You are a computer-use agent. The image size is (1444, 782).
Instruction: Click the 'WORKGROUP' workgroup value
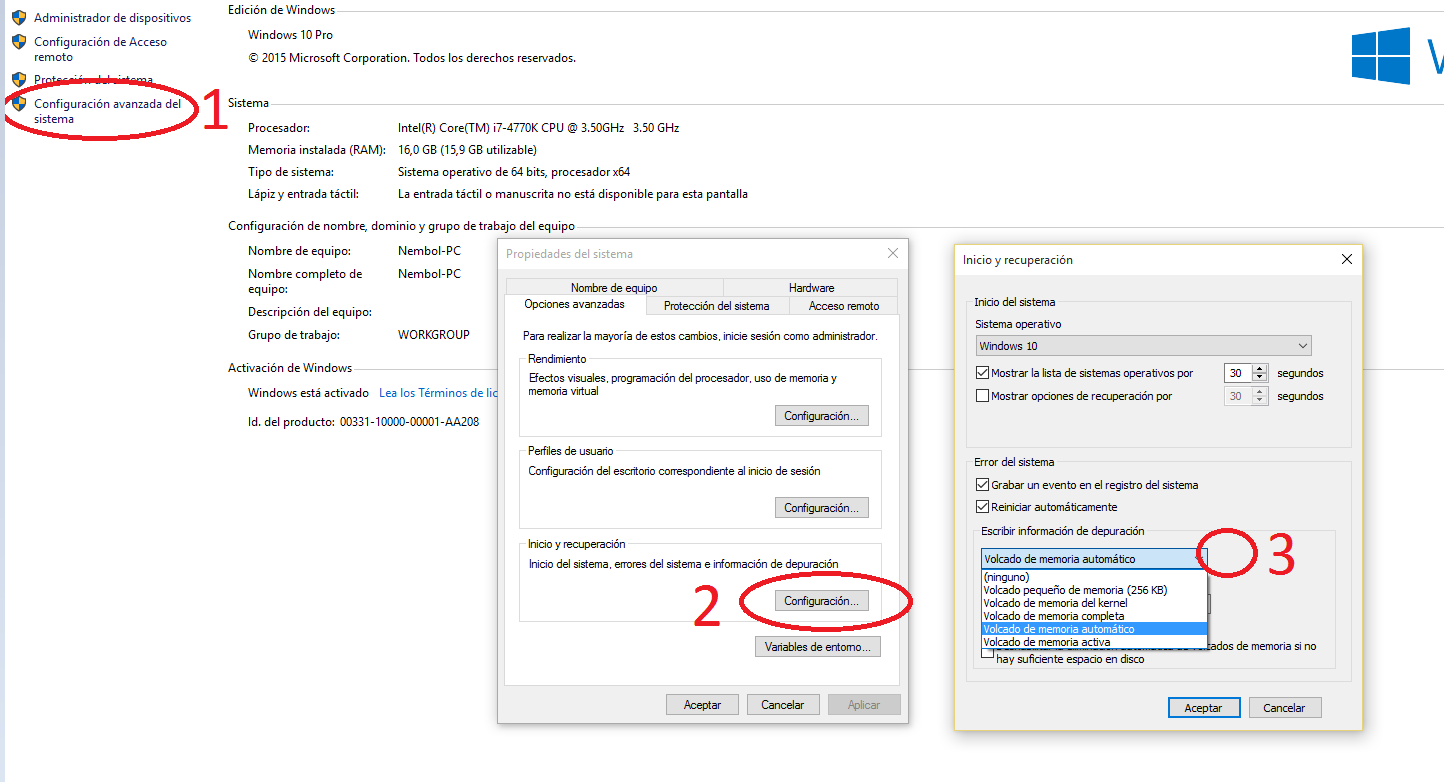[x=433, y=335]
